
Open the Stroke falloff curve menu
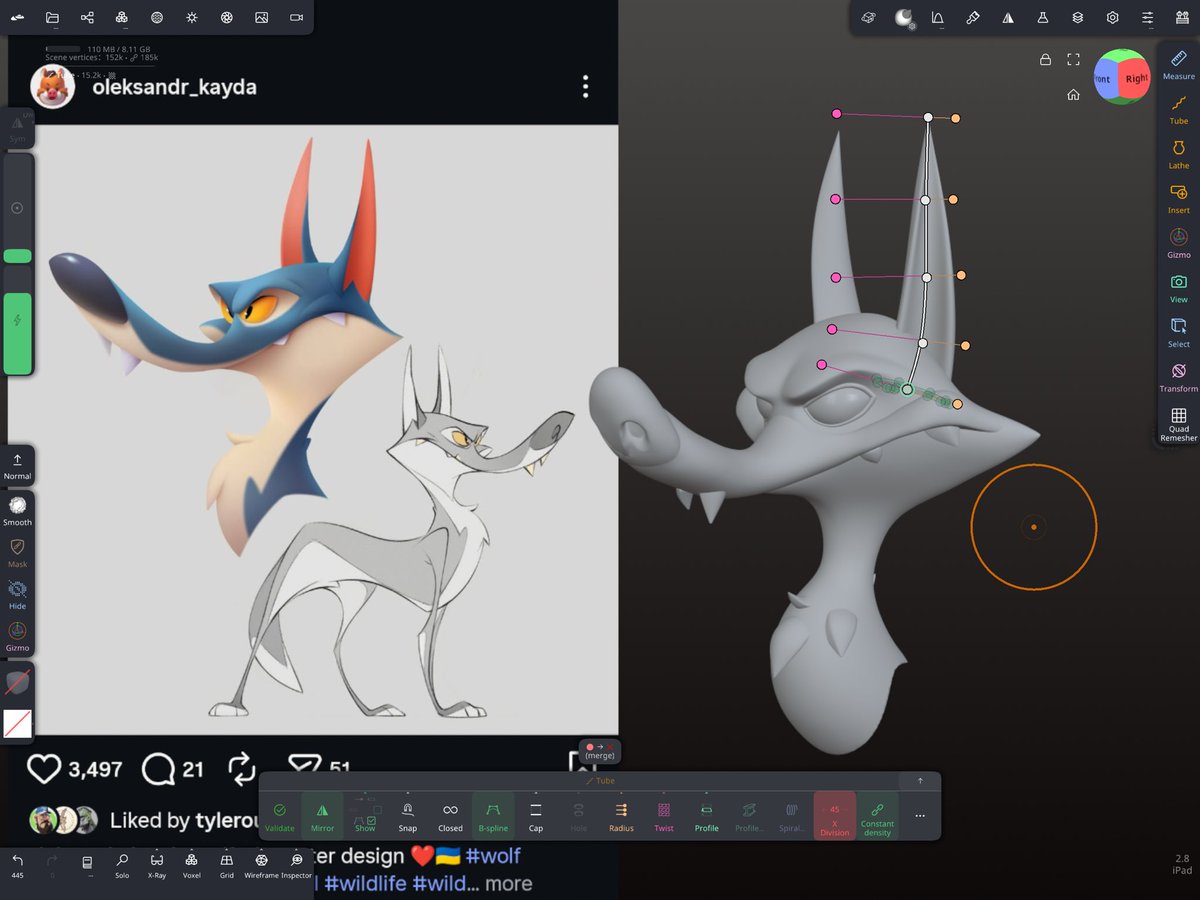[x=938, y=18]
